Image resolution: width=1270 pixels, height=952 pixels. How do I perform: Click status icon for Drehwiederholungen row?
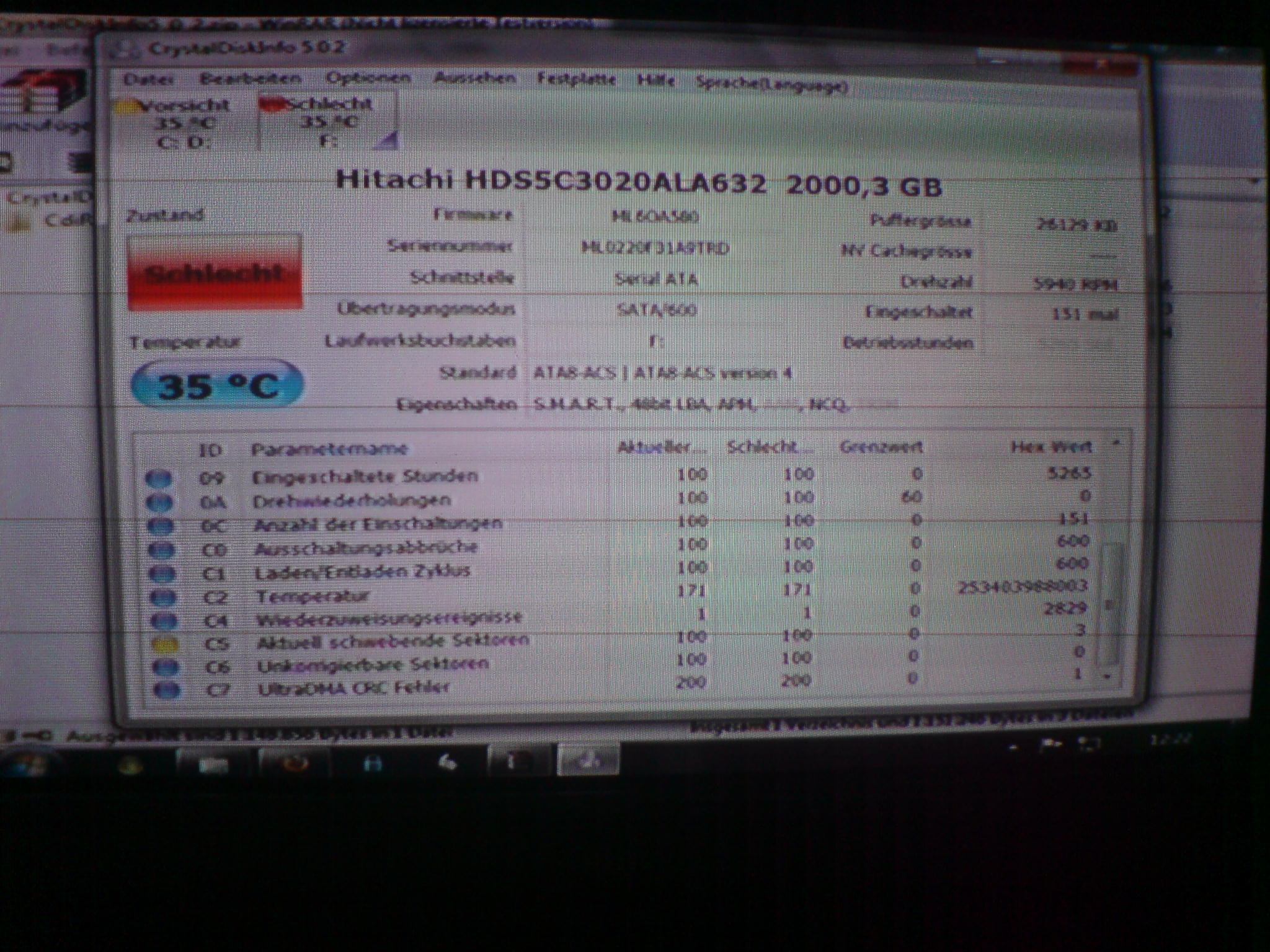[159, 503]
